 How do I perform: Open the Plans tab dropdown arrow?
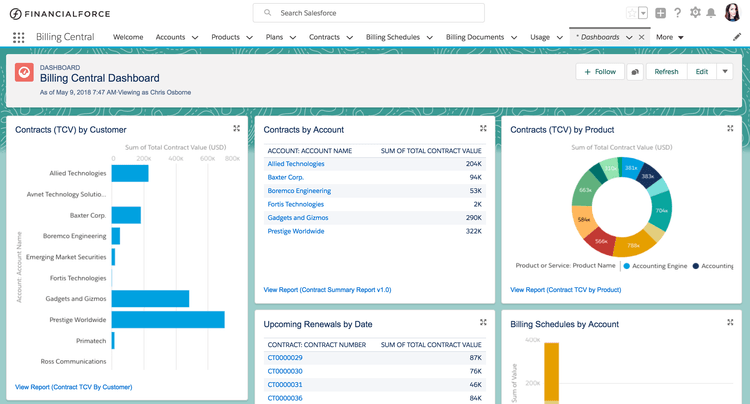(x=293, y=37)
